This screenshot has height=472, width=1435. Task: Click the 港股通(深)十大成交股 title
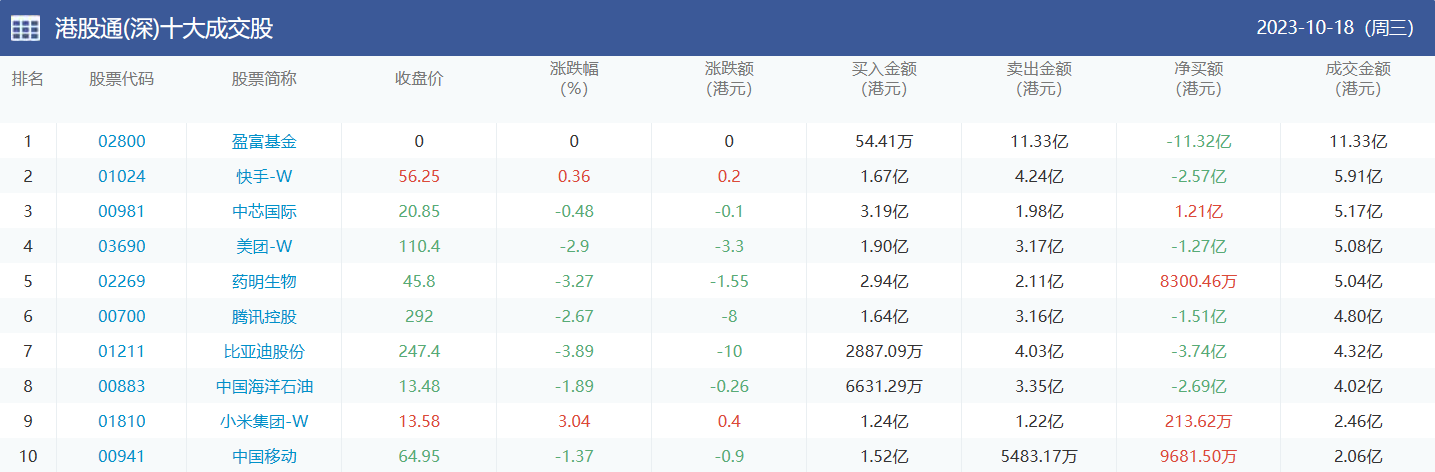(164, 28)
